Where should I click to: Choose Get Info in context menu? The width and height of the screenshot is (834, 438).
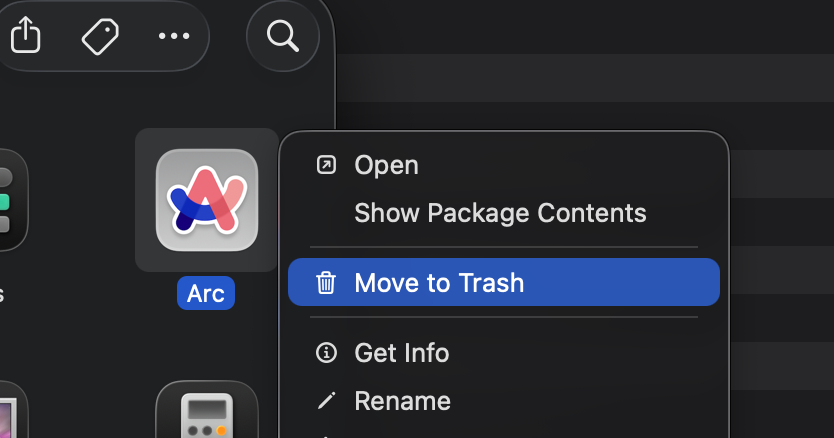(x=503, y=353)
